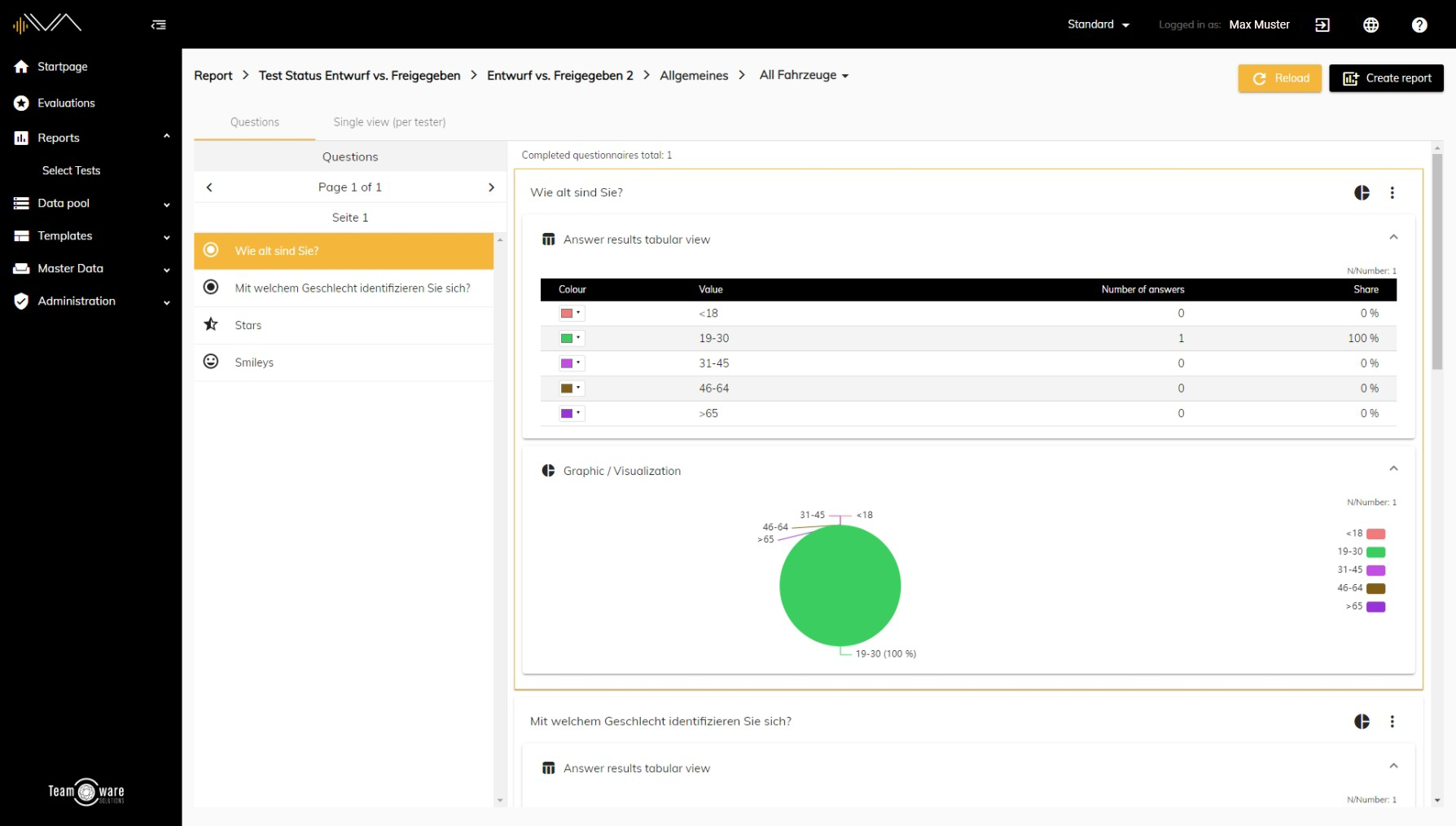Viewport: 1456px width, 826px height.
Task: Switch to the Questions tab
Action: (255, 122)
